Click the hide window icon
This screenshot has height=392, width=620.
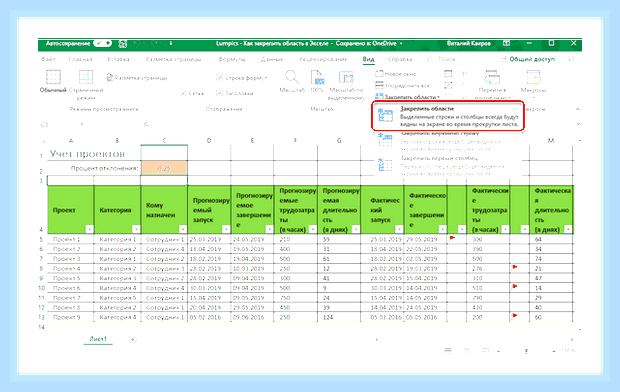[x=448, y=85]
